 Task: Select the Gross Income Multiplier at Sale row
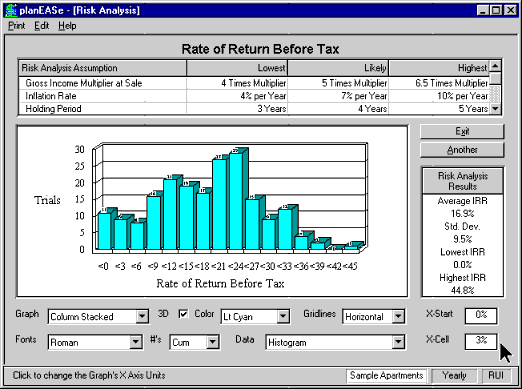tap(254, 83)
